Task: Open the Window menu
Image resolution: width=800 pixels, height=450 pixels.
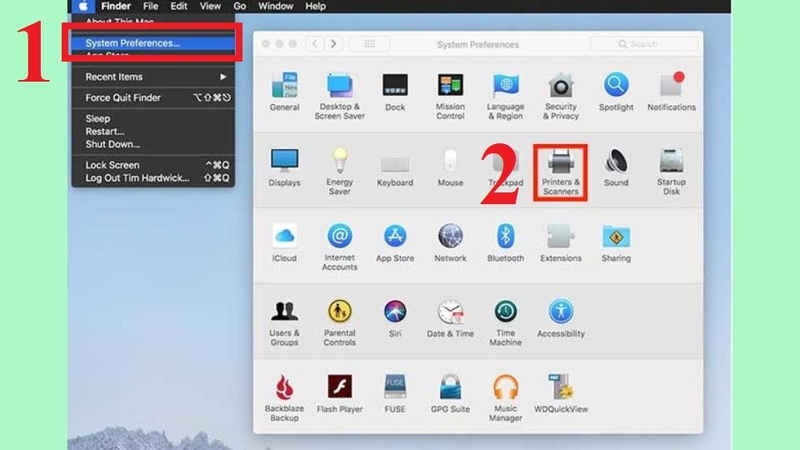Action: pos(276,6)
